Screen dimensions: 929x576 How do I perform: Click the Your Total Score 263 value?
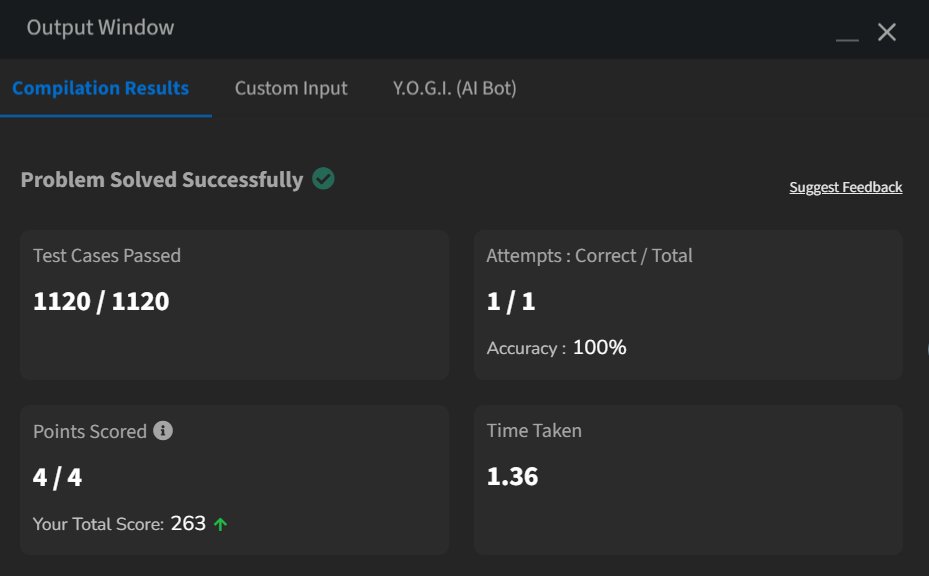pos(188,523)
